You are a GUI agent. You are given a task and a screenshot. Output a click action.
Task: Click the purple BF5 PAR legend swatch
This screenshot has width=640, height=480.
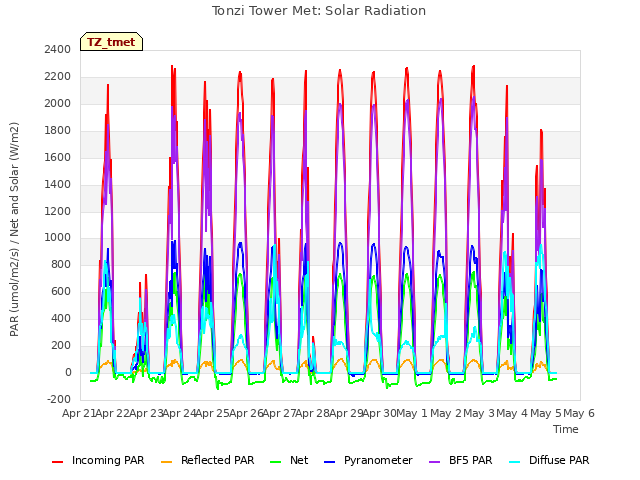click(435, 462)
